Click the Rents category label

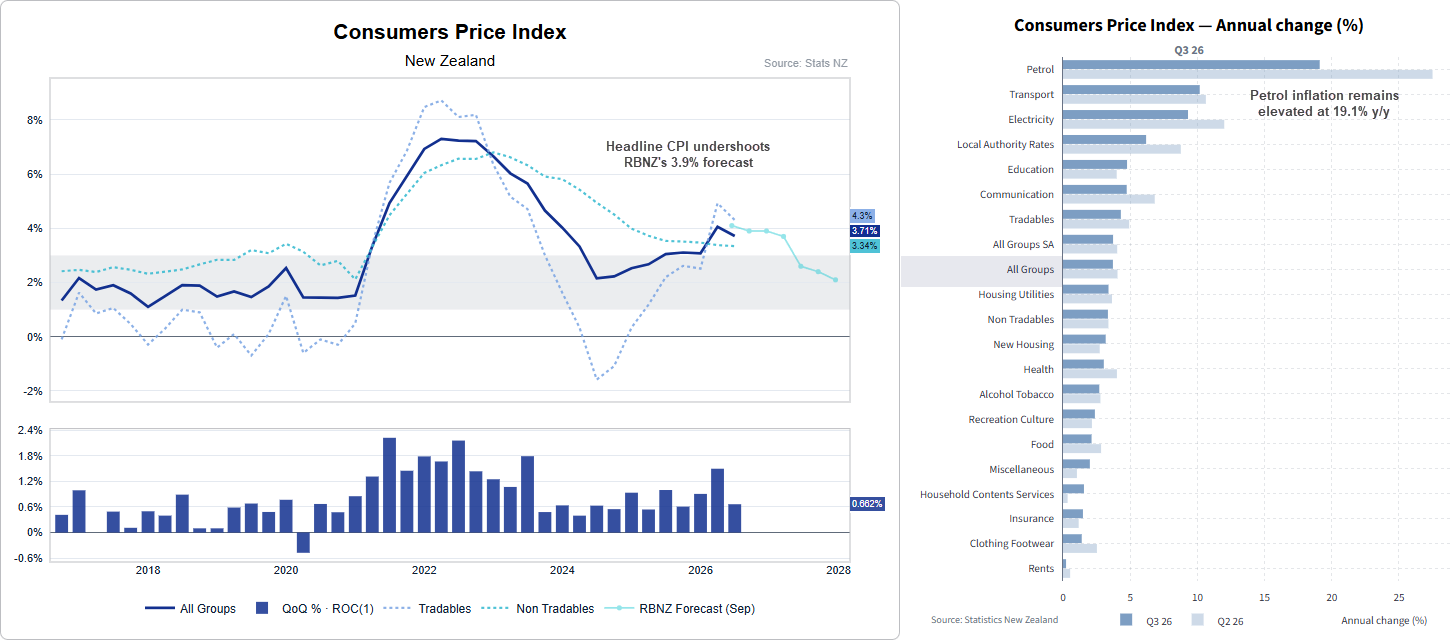1041,569
